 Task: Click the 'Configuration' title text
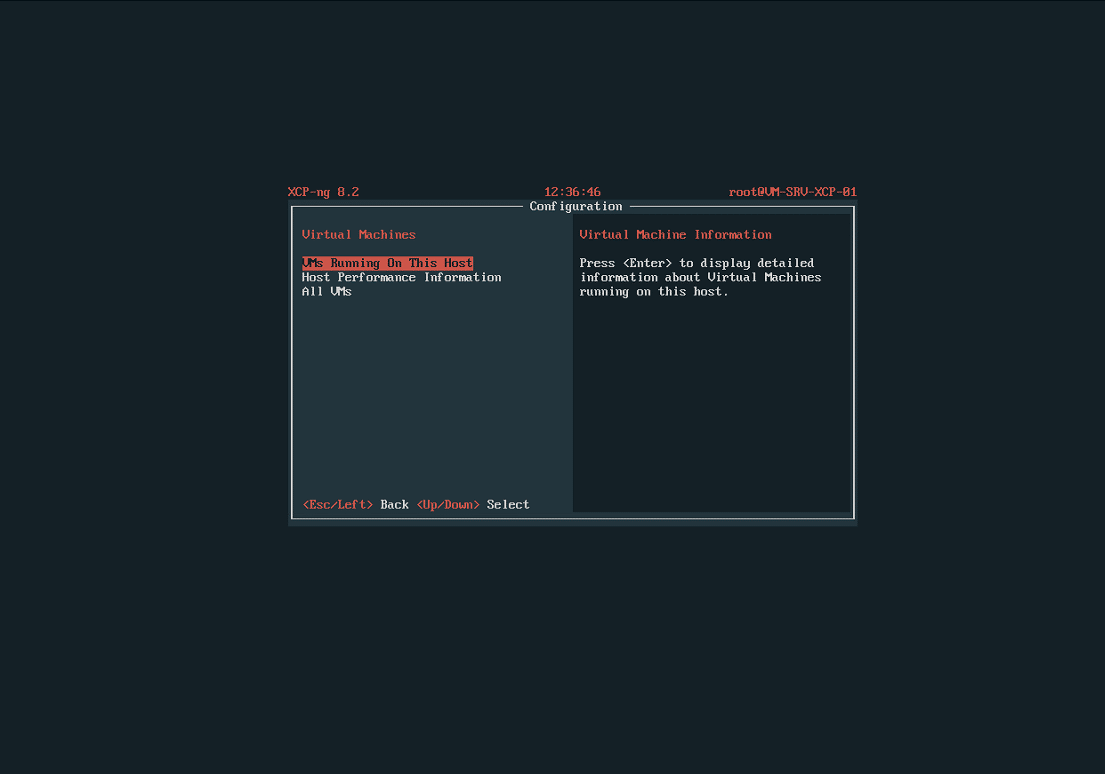576,206
